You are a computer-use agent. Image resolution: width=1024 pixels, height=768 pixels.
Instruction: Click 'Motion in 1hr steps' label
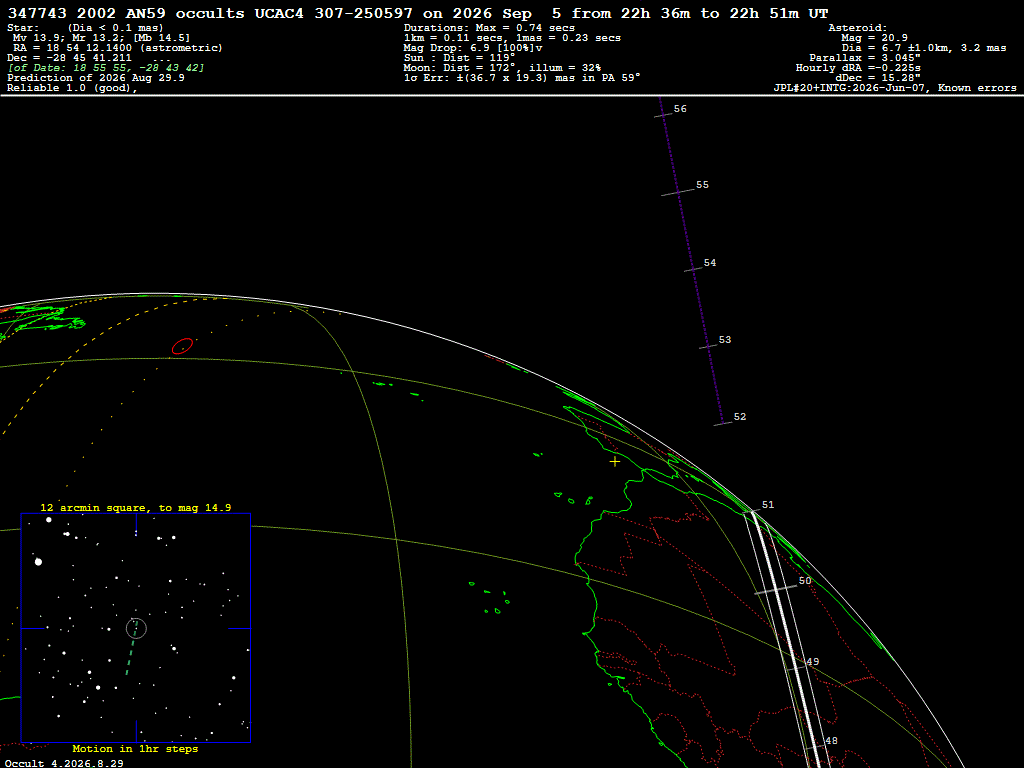click(x=135, y=748)
